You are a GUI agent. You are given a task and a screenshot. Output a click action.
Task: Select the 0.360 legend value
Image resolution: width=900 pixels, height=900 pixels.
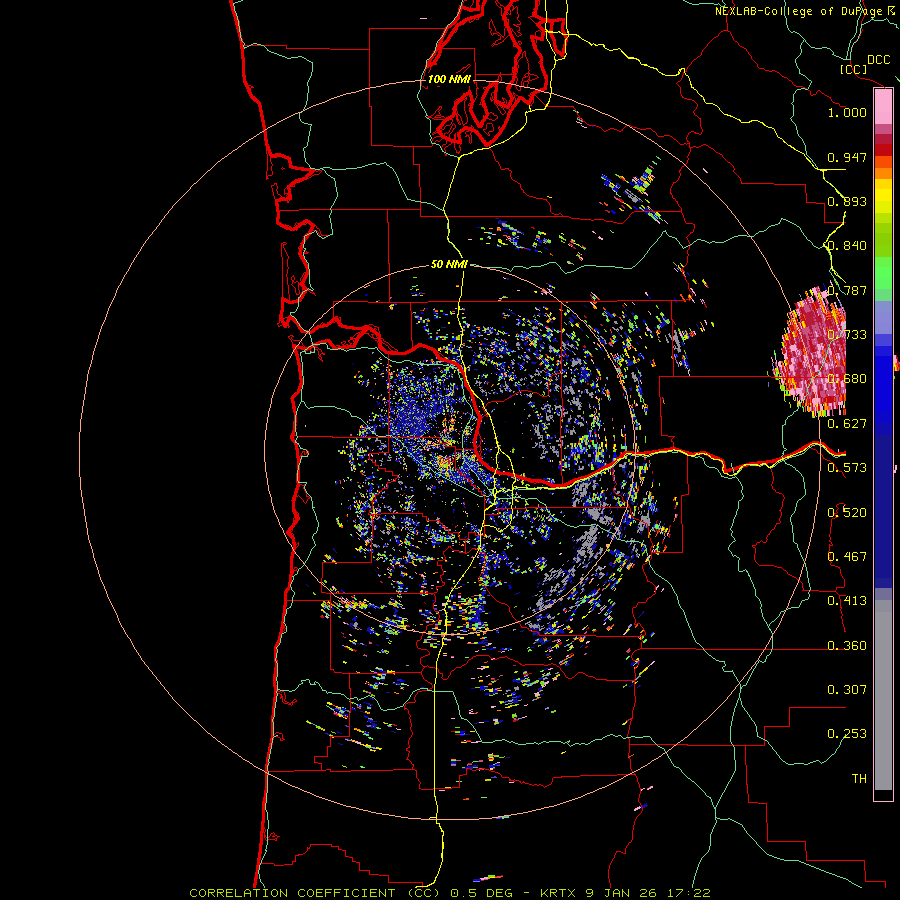(847, 646)
